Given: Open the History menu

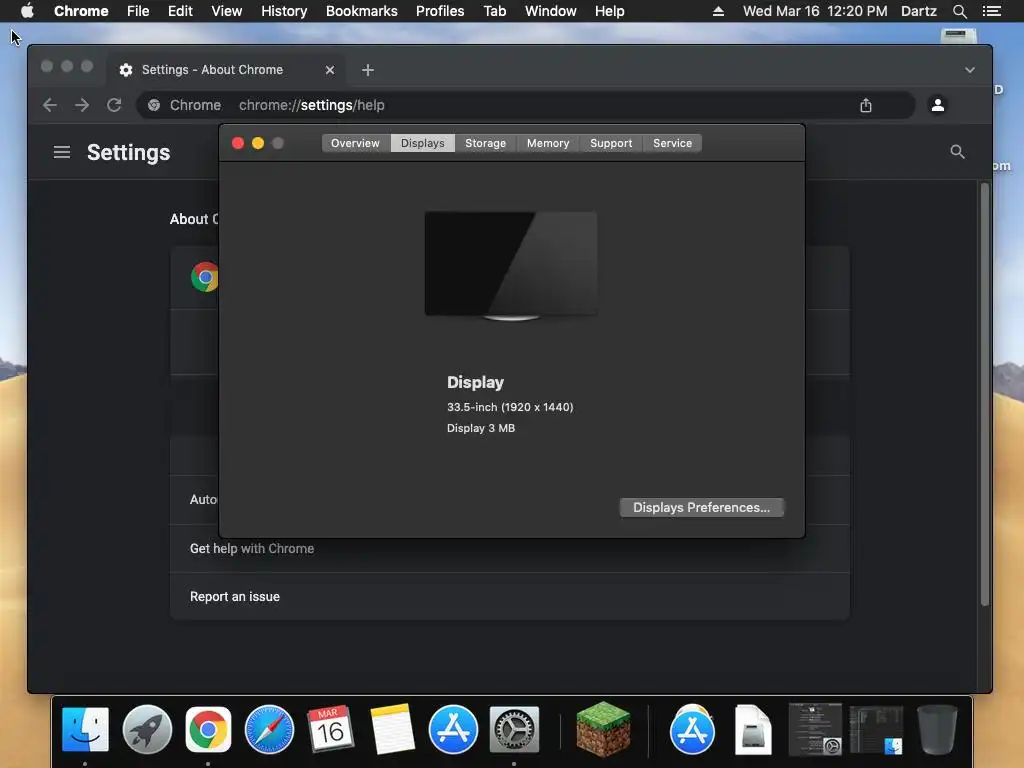Looking at the screenshot, I should click(x=284, y=11).
